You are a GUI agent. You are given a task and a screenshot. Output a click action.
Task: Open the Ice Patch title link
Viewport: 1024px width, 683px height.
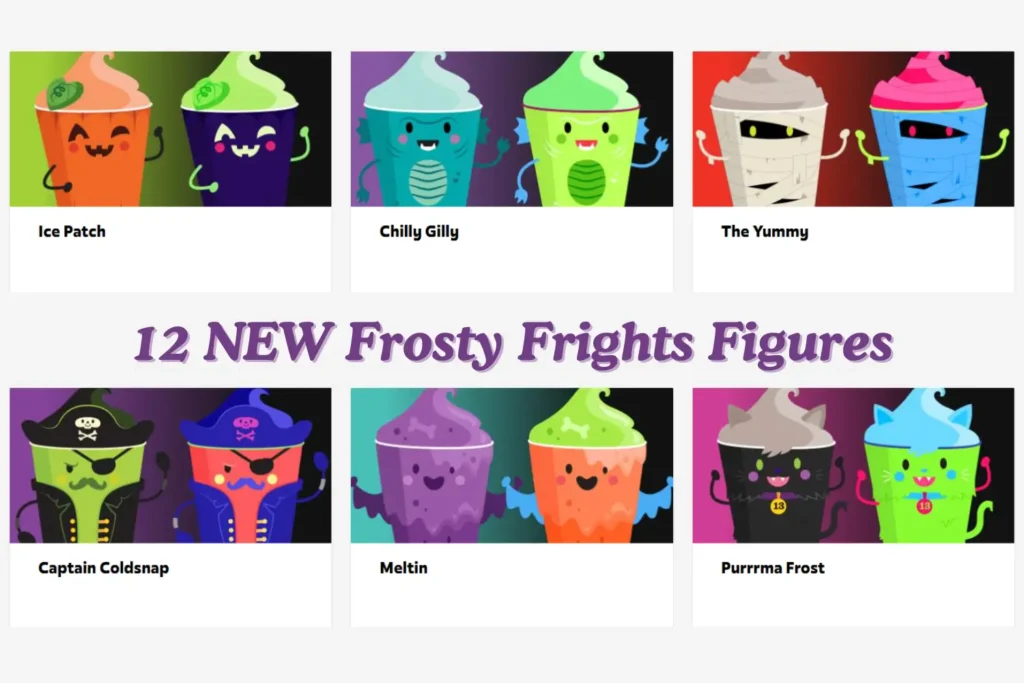[x=72, y=231]
